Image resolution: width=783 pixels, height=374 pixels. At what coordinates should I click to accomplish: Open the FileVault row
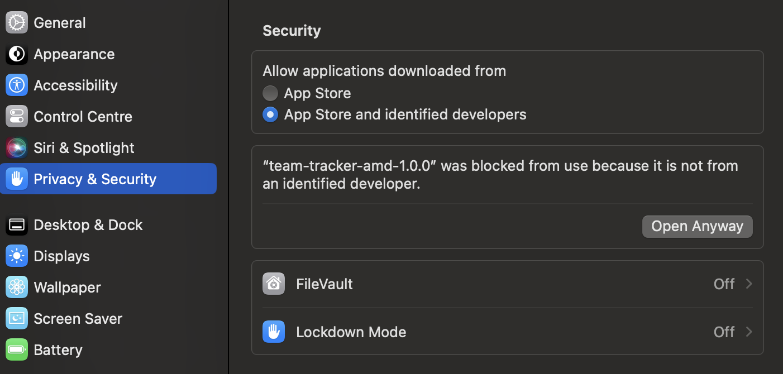point(507,284)
